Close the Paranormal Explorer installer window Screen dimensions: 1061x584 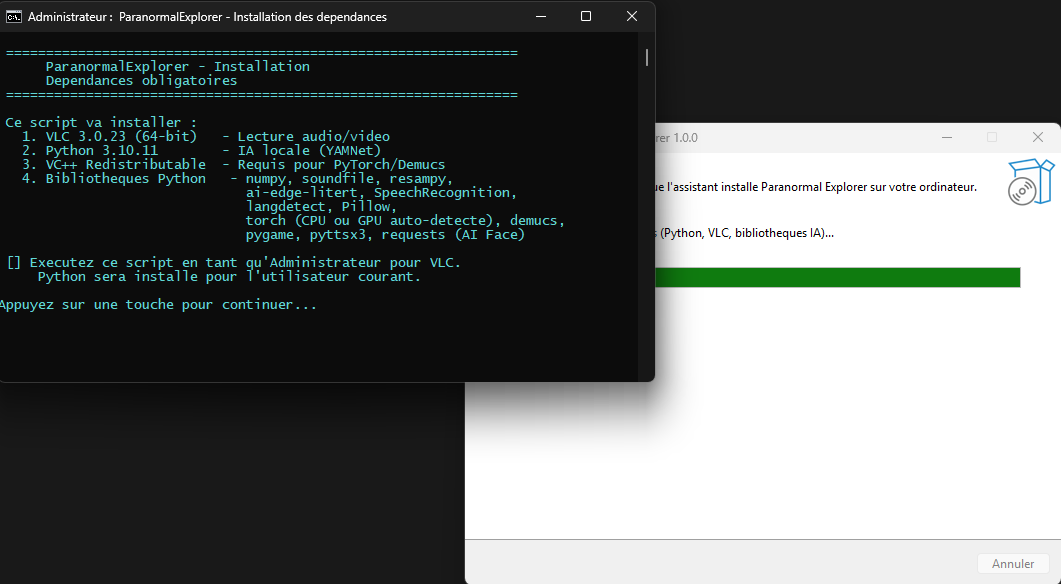pos(1037,137)
